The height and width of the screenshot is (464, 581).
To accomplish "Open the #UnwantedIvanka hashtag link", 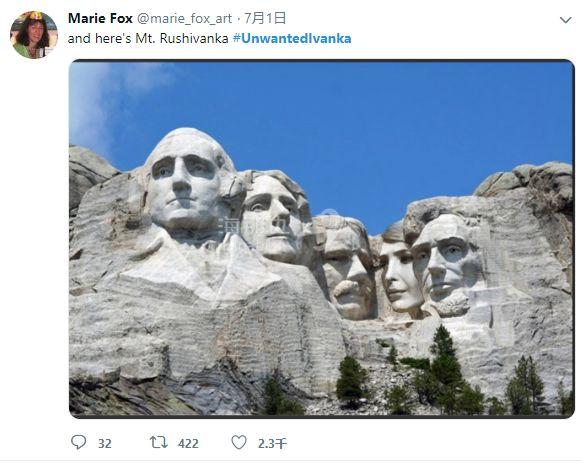I will pos(292,39).
